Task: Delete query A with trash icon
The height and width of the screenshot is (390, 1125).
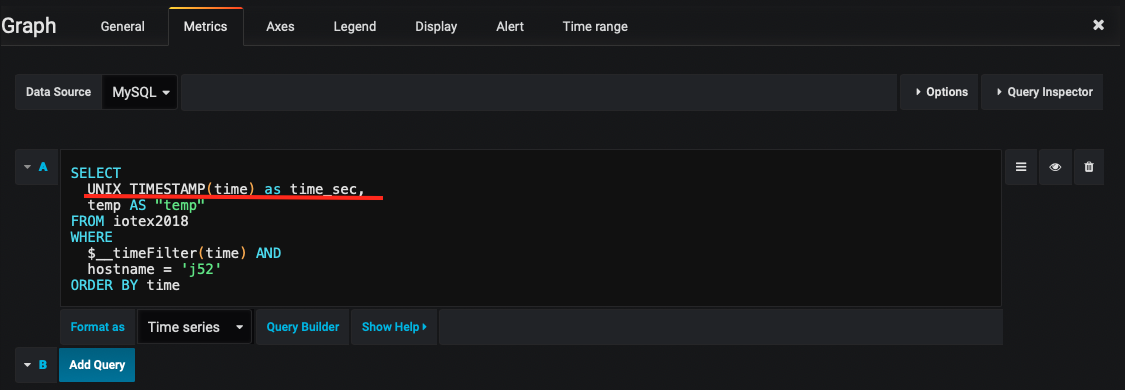Action: pos(1089,167)
